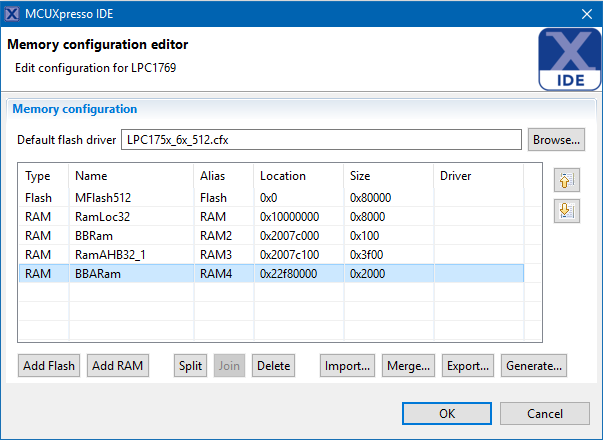Click the Add Flash button
This screenshot has width=603, height=440.
[x=49, y=366]
